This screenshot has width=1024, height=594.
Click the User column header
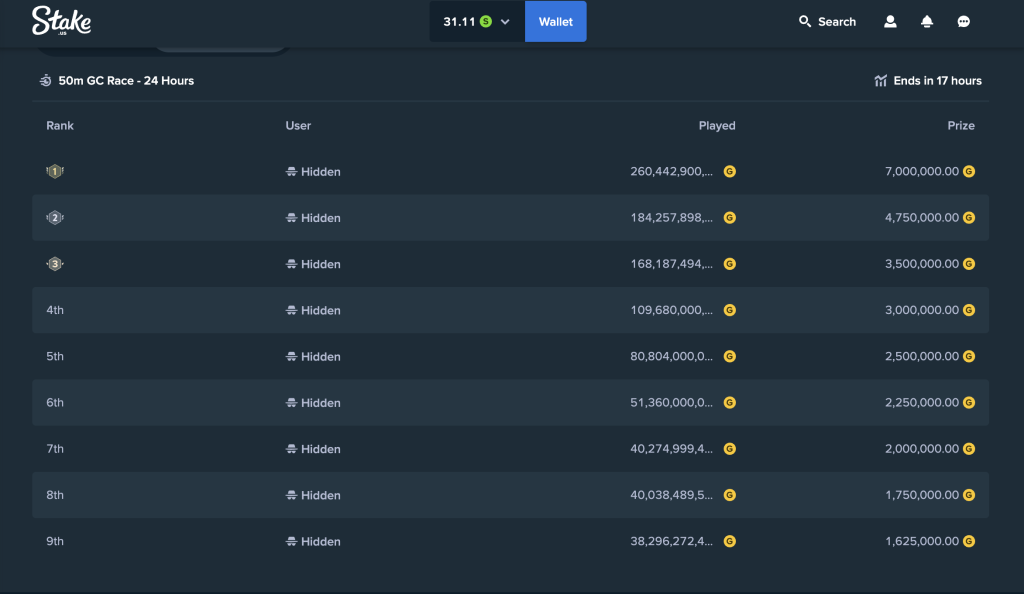[x=298, y=125]
